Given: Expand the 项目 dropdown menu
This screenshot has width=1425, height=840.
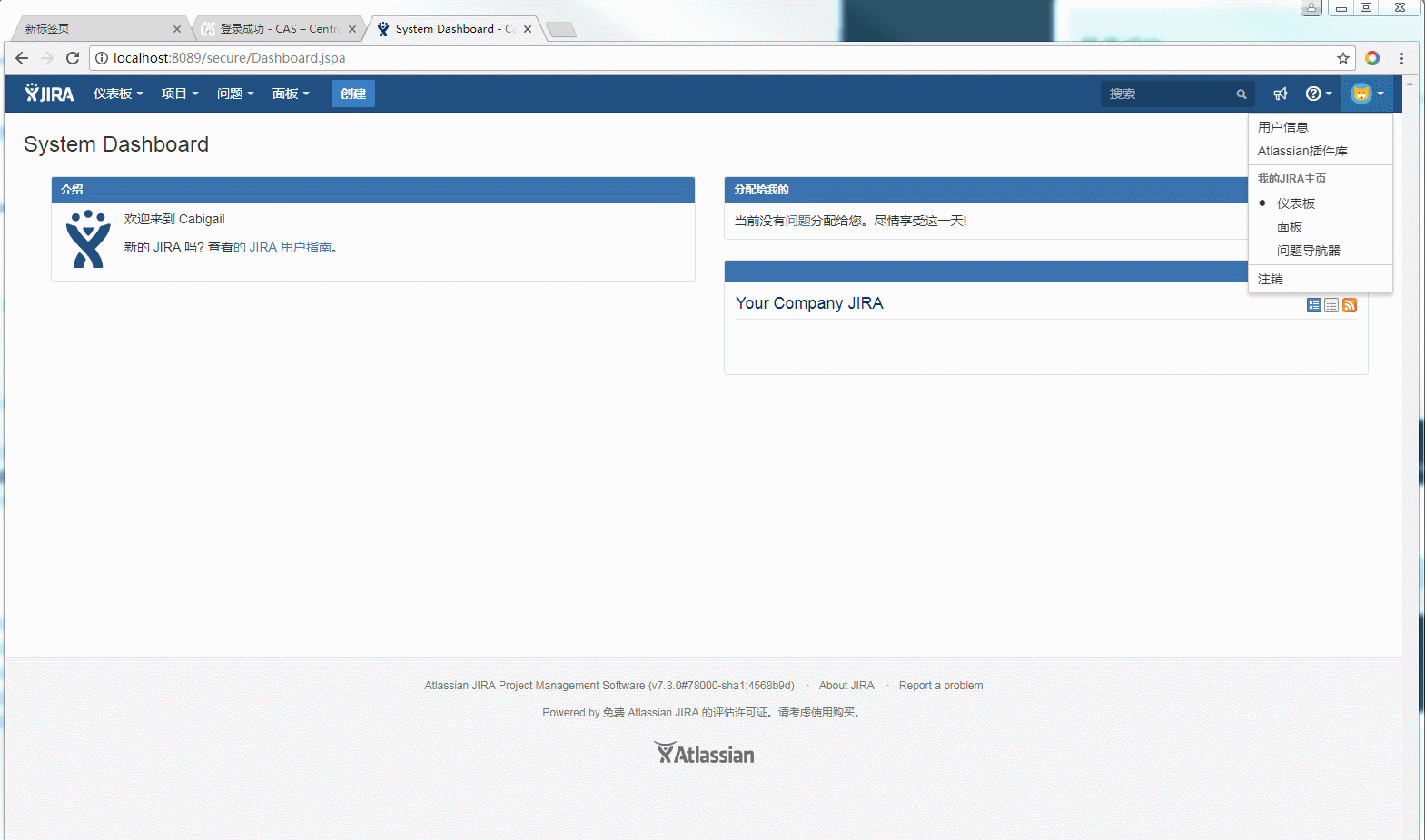Looking at the screenshot, I should pyautogui.click(x=179, y=94).
